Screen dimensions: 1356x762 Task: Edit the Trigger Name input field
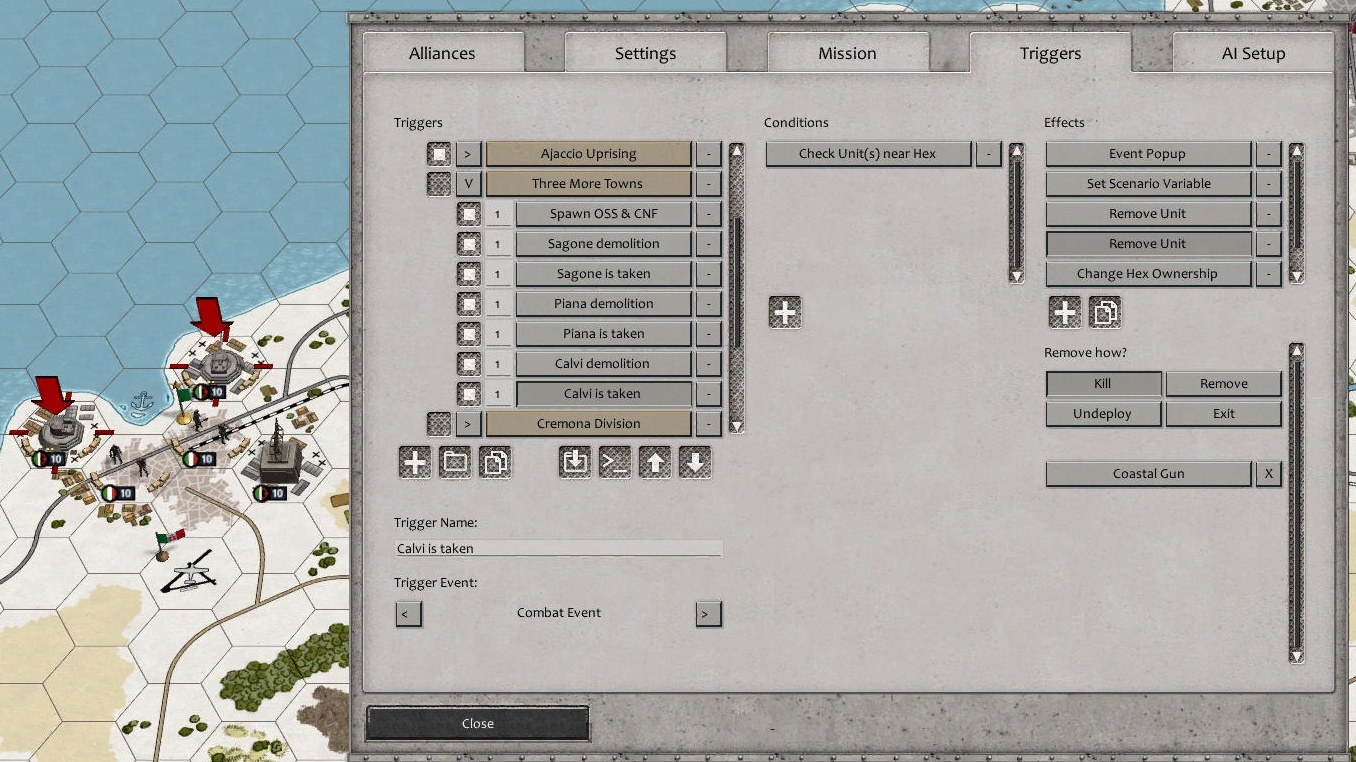[x=557, y=547]
